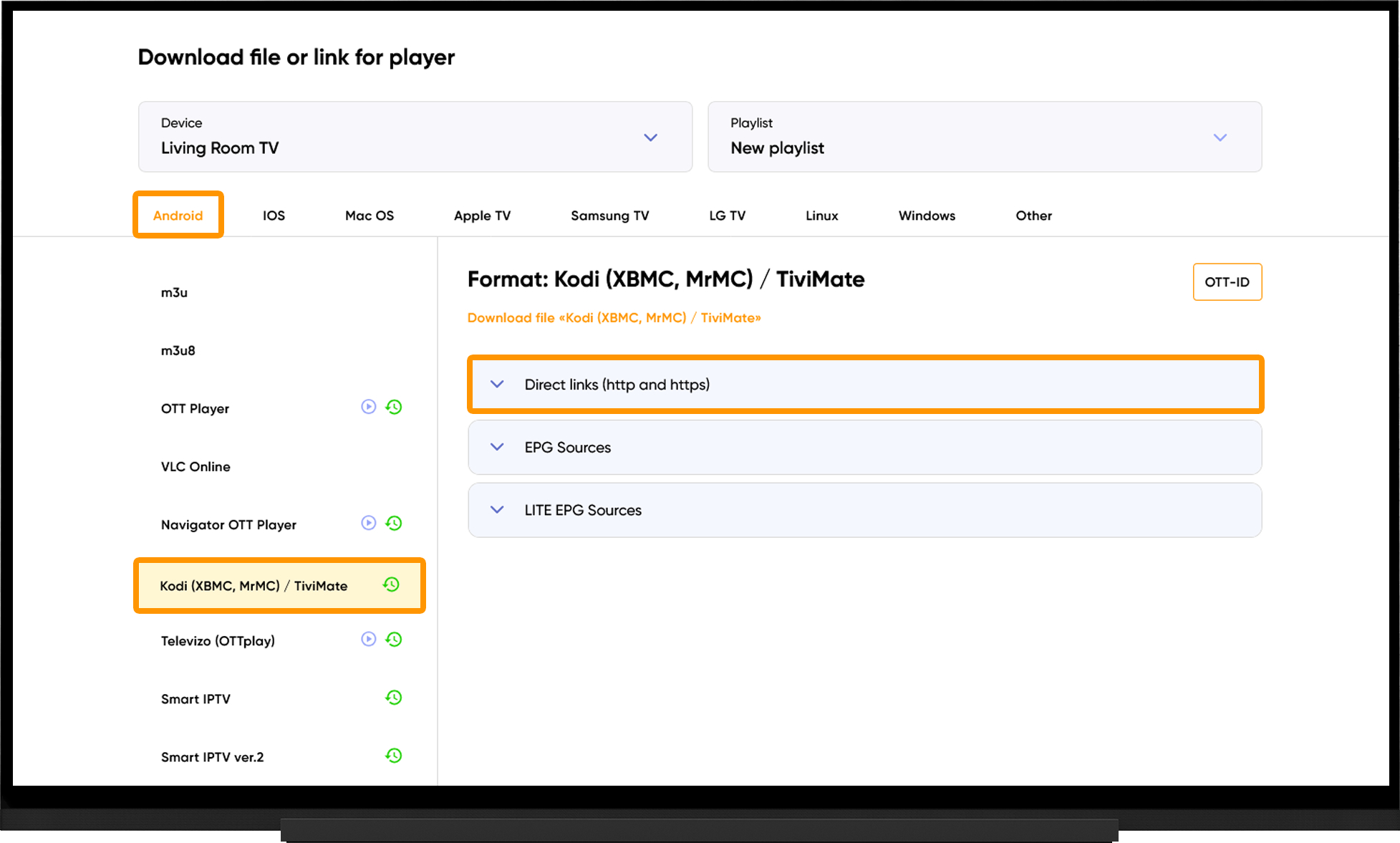Screen dimensions: 1400x843
Task: Click the play icon beside Televizo (OTTplay)
Action: click(x=368, y=639)
